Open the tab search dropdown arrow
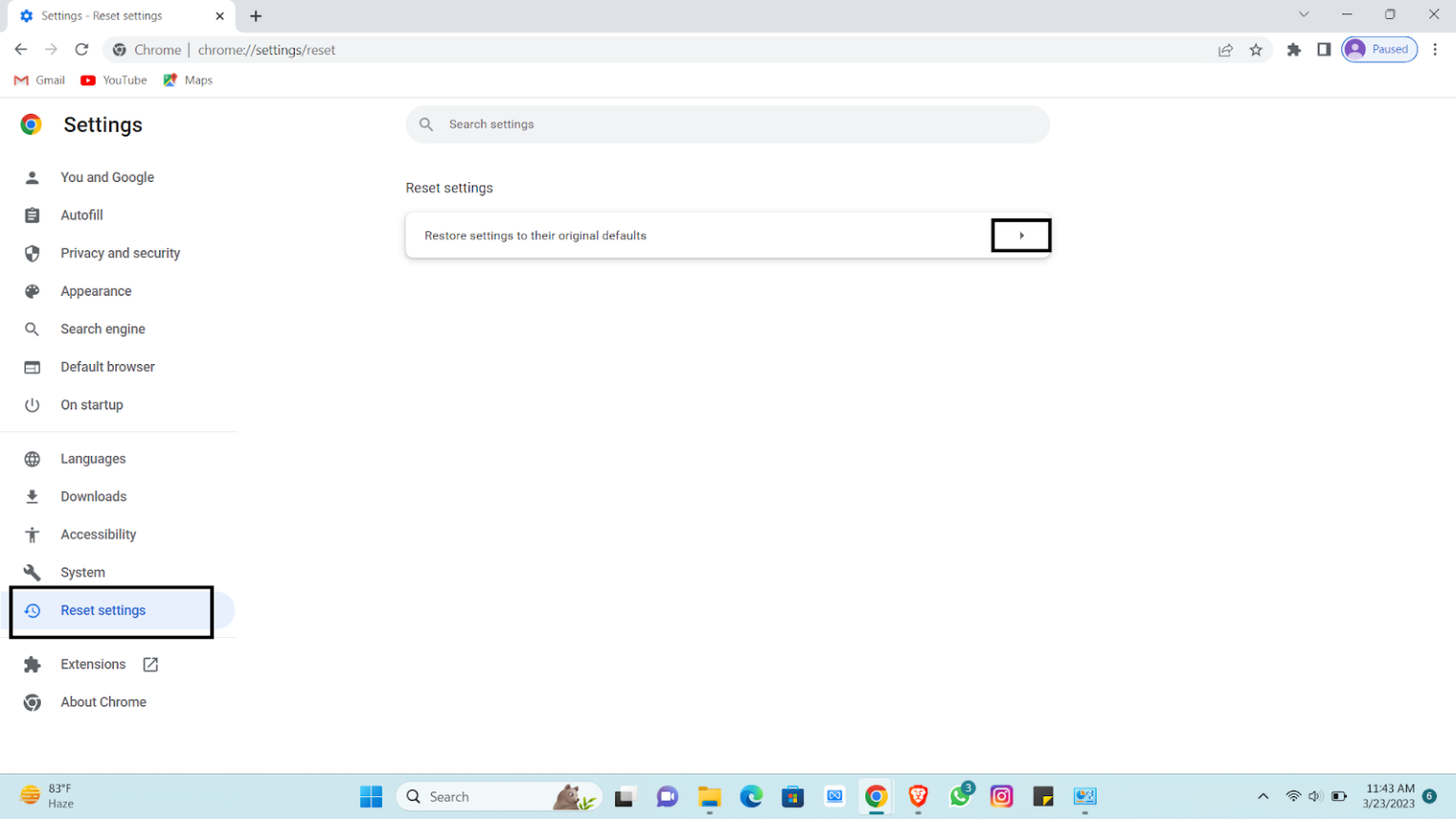1456x819 pixels. click(1305, 15)
